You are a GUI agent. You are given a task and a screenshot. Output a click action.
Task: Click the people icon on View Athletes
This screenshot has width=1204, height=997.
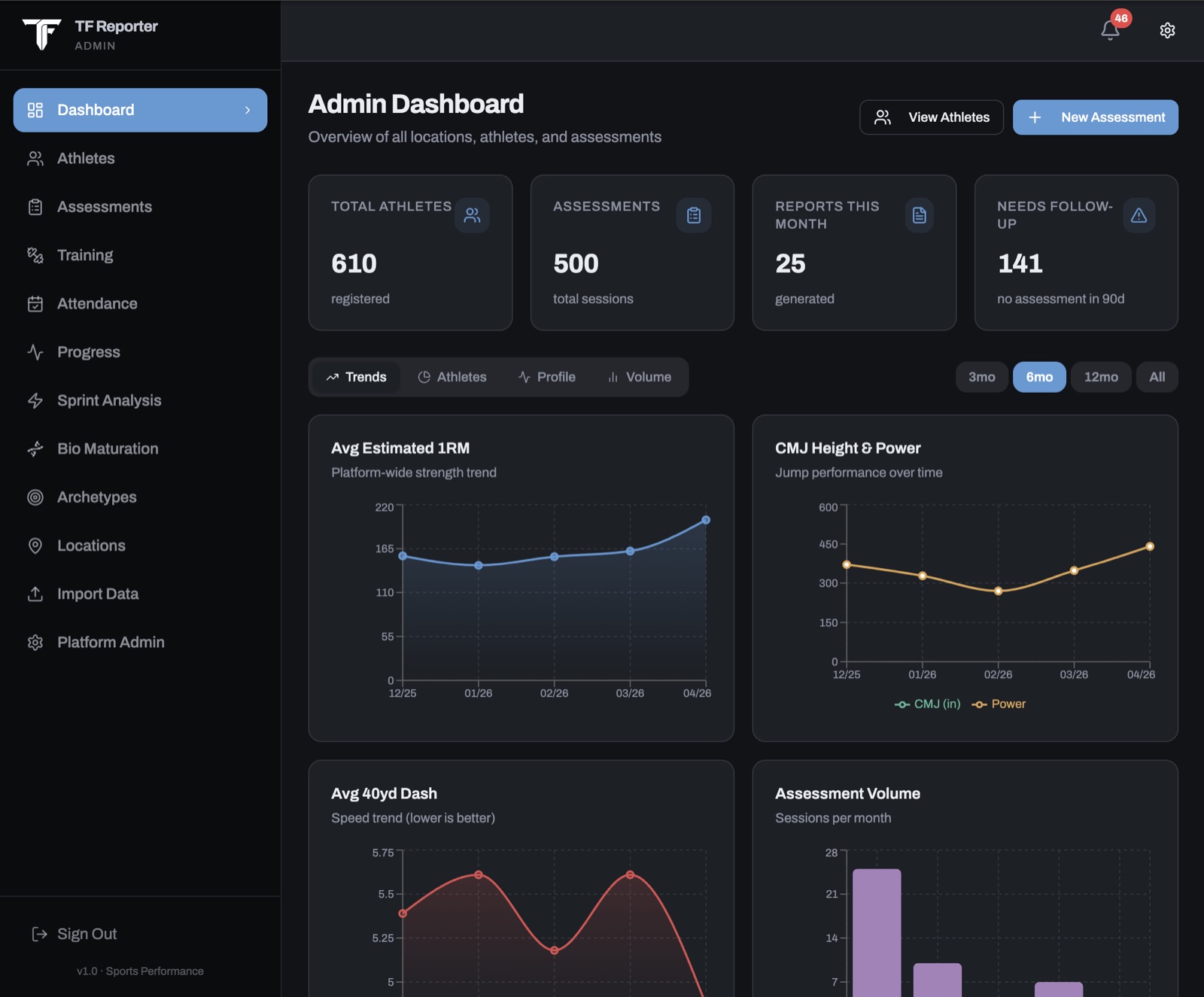[883, 117]
